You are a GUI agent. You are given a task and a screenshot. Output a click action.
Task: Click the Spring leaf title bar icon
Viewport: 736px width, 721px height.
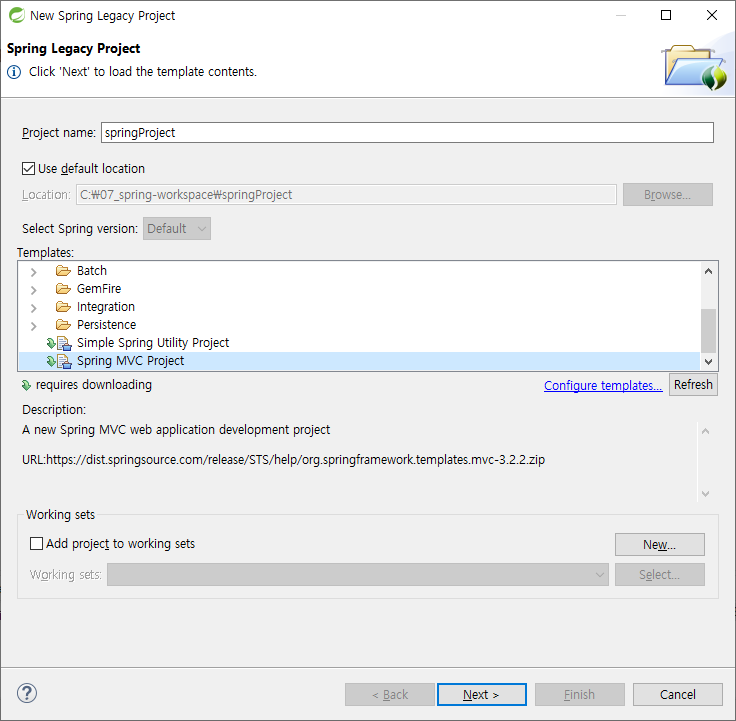(x=16, y=15)
